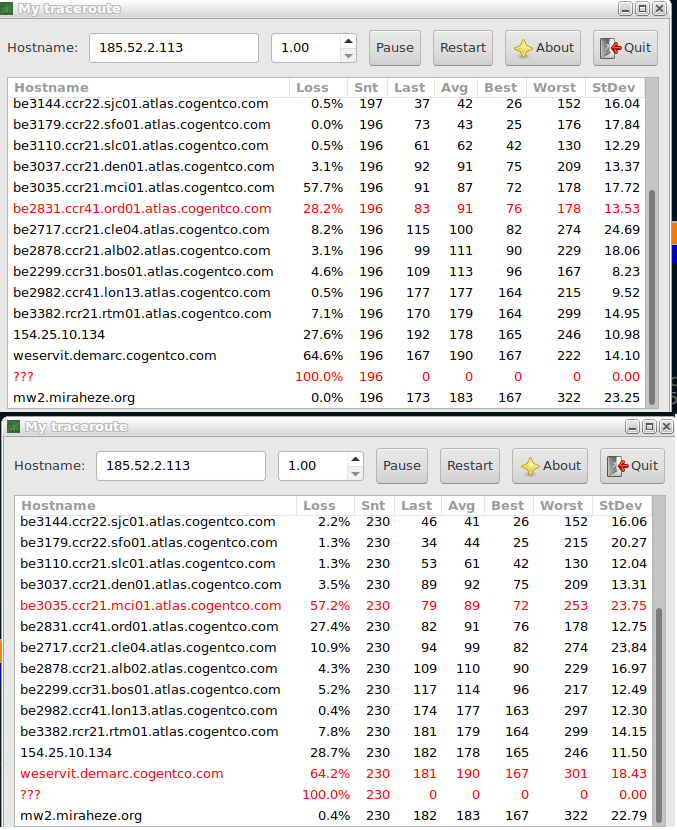Pause the traceroute in the upper window
This screenshot has width=677, height=830.
[x=395, y=48]
